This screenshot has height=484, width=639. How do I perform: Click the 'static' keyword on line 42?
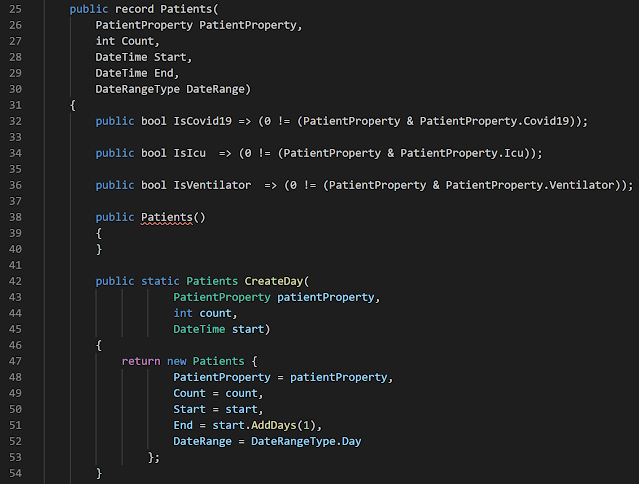tap(160, 281)
